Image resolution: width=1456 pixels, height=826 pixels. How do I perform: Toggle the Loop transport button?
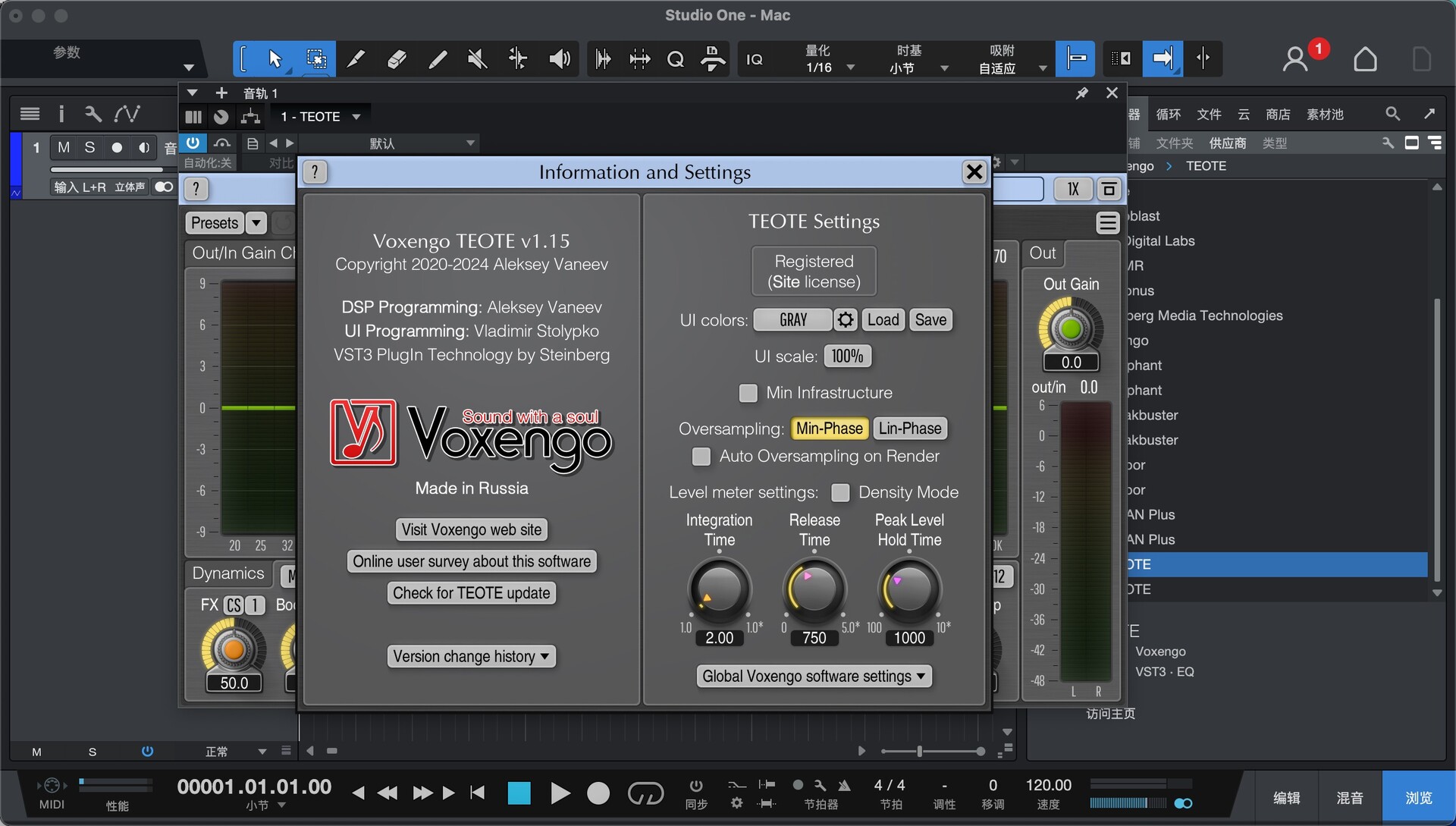coord(645,793)
